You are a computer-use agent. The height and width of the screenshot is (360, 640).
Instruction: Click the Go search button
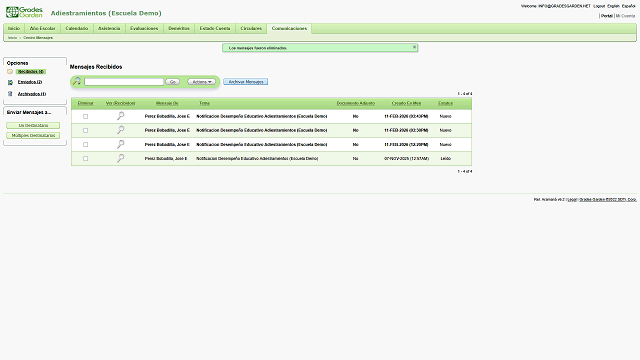pos(173,82)
